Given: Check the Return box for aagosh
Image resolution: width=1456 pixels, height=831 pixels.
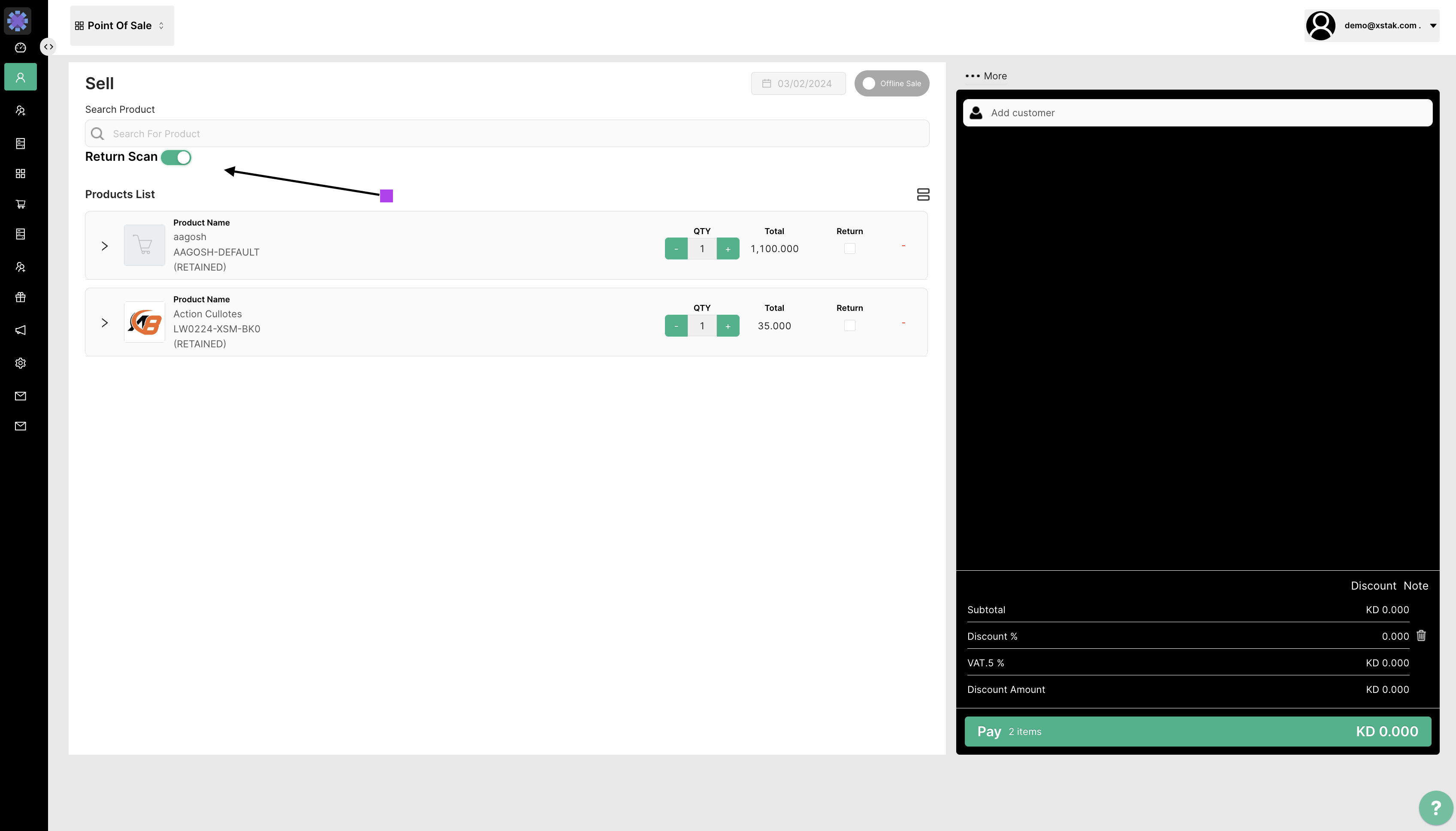Looking at the screenshot, I should pyautogui.click(x=849, y=249).
